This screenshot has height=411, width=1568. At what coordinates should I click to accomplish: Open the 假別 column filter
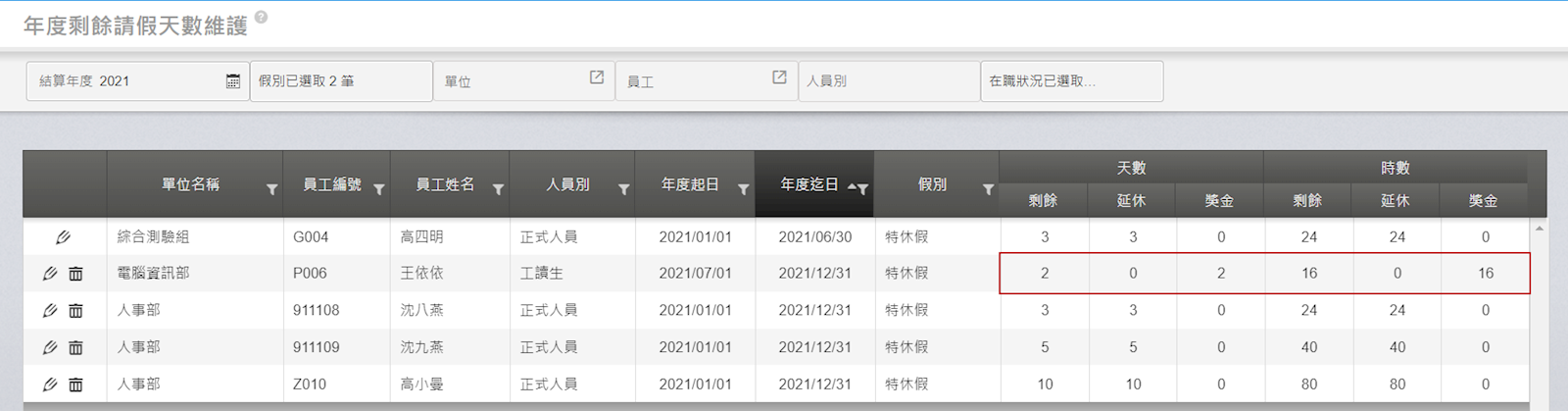click(988, 189)
